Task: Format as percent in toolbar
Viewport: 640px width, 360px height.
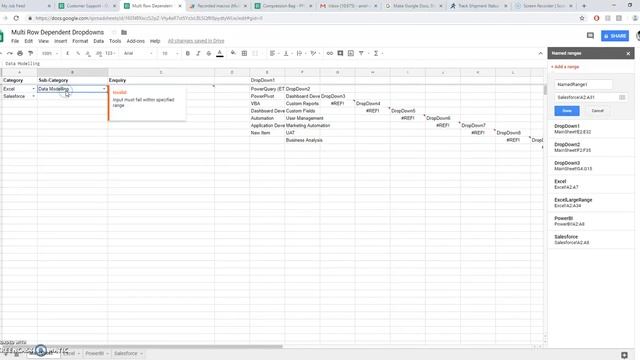Action: coord(78,53)
